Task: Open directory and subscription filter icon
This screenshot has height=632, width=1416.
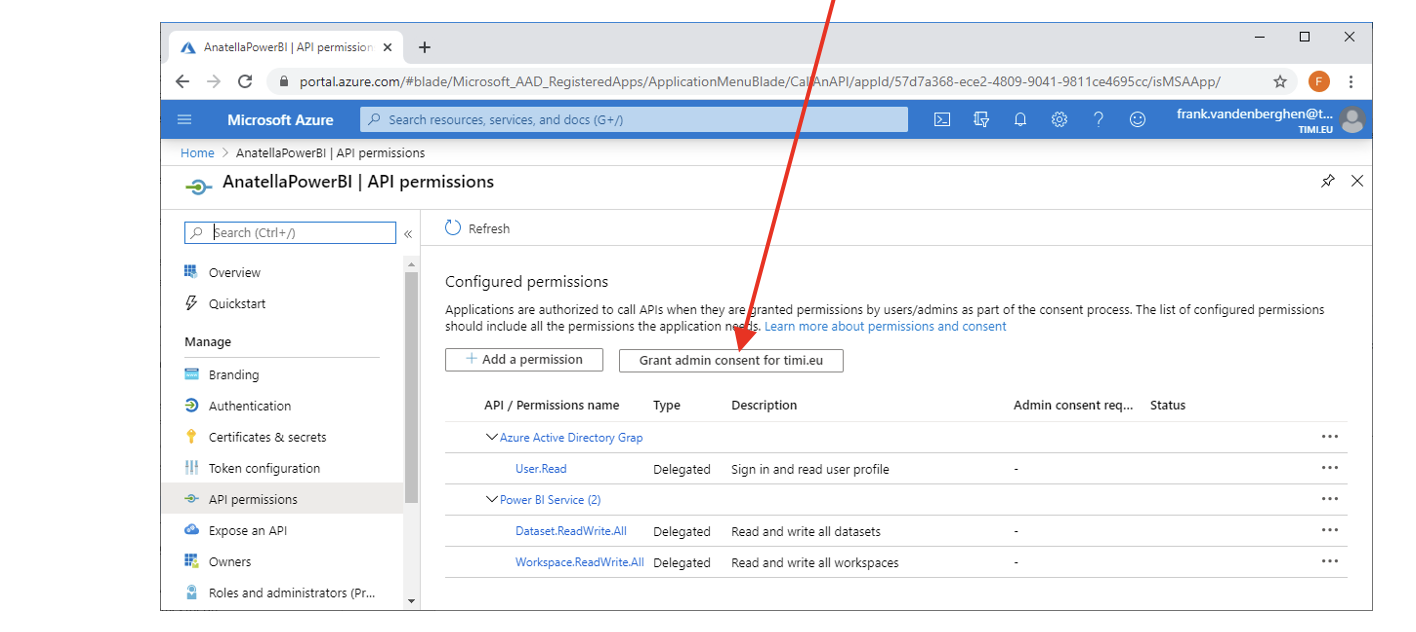Action: pos(981,119)
